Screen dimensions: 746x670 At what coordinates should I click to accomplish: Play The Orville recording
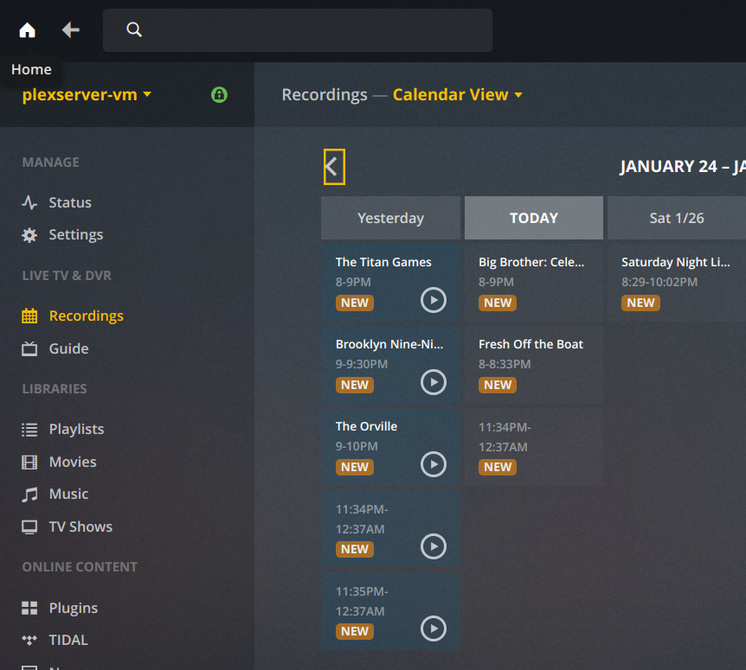[433, 464]
